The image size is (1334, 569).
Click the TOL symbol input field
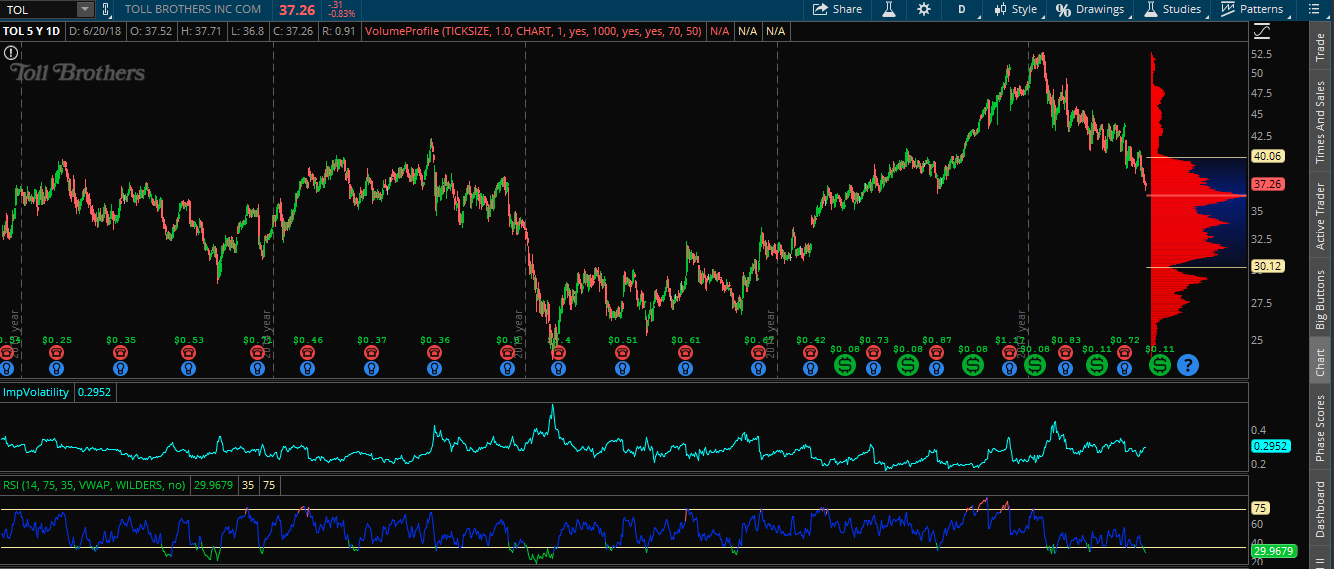38,9
